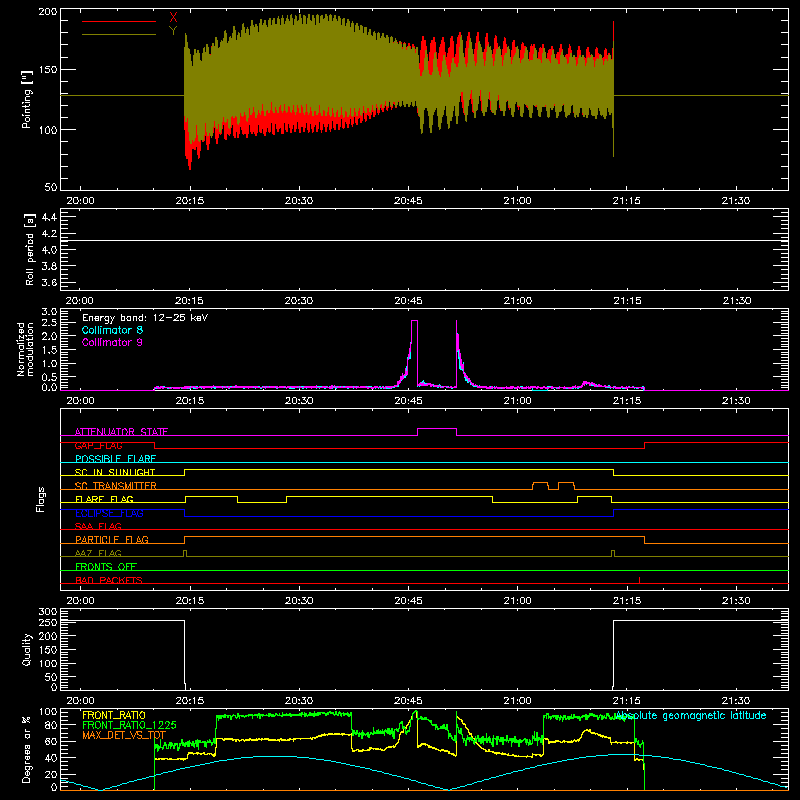Click 'Energy band: 12-25 keV' text
Viewport: 800px width, 800px height.
click(x=145, y=318)
